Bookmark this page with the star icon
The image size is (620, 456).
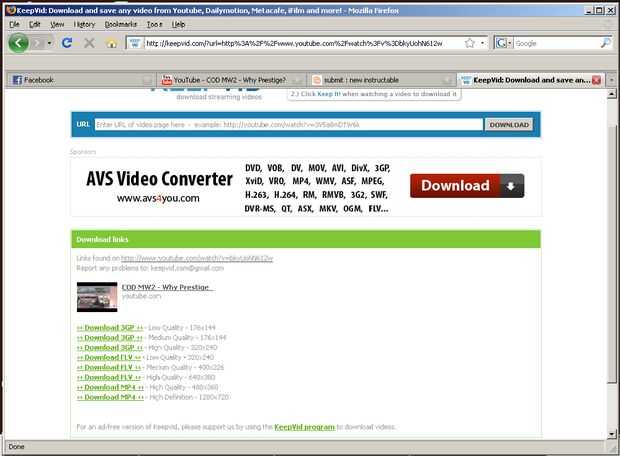[469, 43]
